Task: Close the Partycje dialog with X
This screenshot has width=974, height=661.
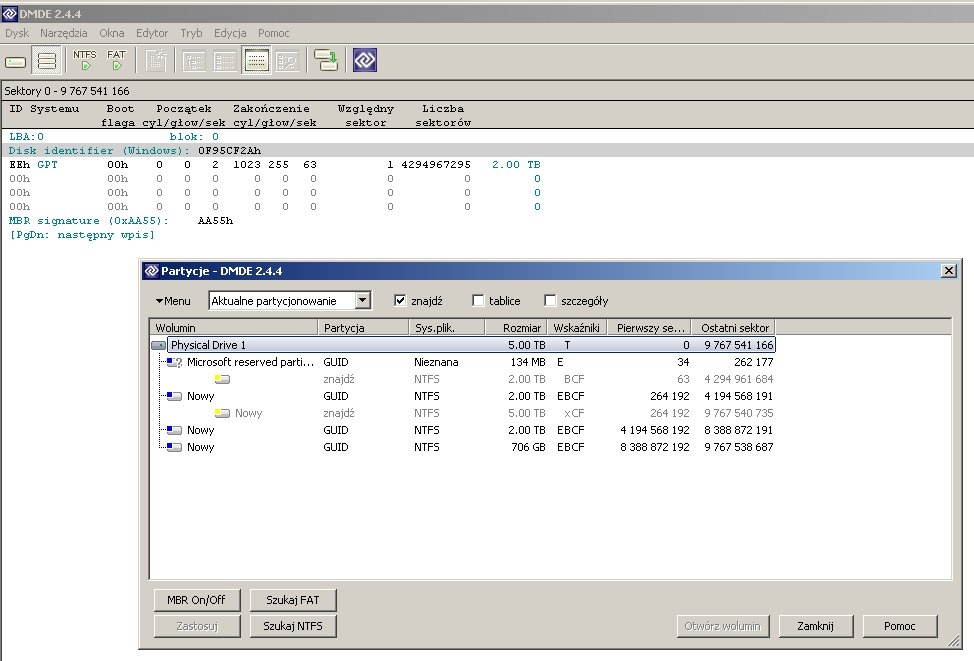Action: click(x=948, y=271)
